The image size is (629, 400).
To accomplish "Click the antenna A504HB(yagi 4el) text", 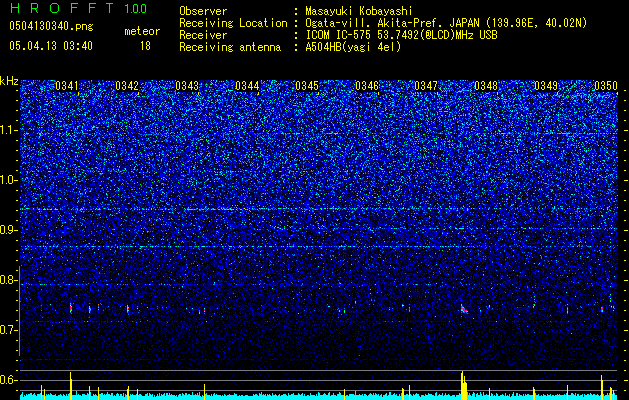I will coord(353,47).
